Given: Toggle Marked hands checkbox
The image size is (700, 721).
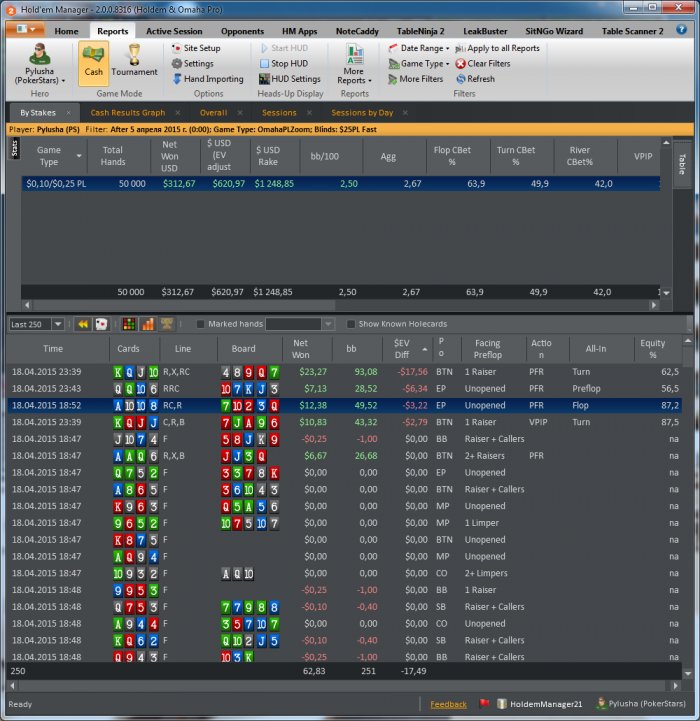Looking at the screenshot, I should click(x=200, y=324).
